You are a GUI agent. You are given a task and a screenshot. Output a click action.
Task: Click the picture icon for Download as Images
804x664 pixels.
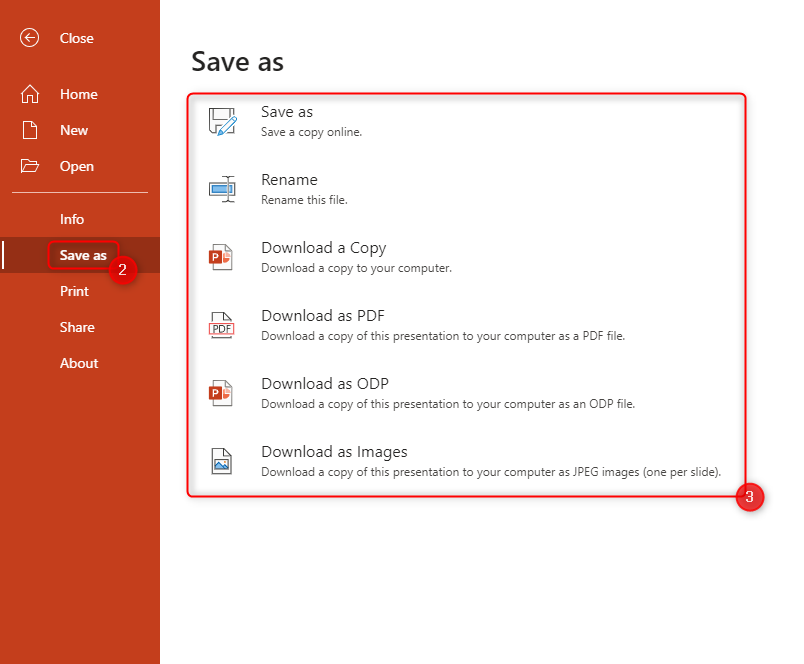tap(221, 461)
